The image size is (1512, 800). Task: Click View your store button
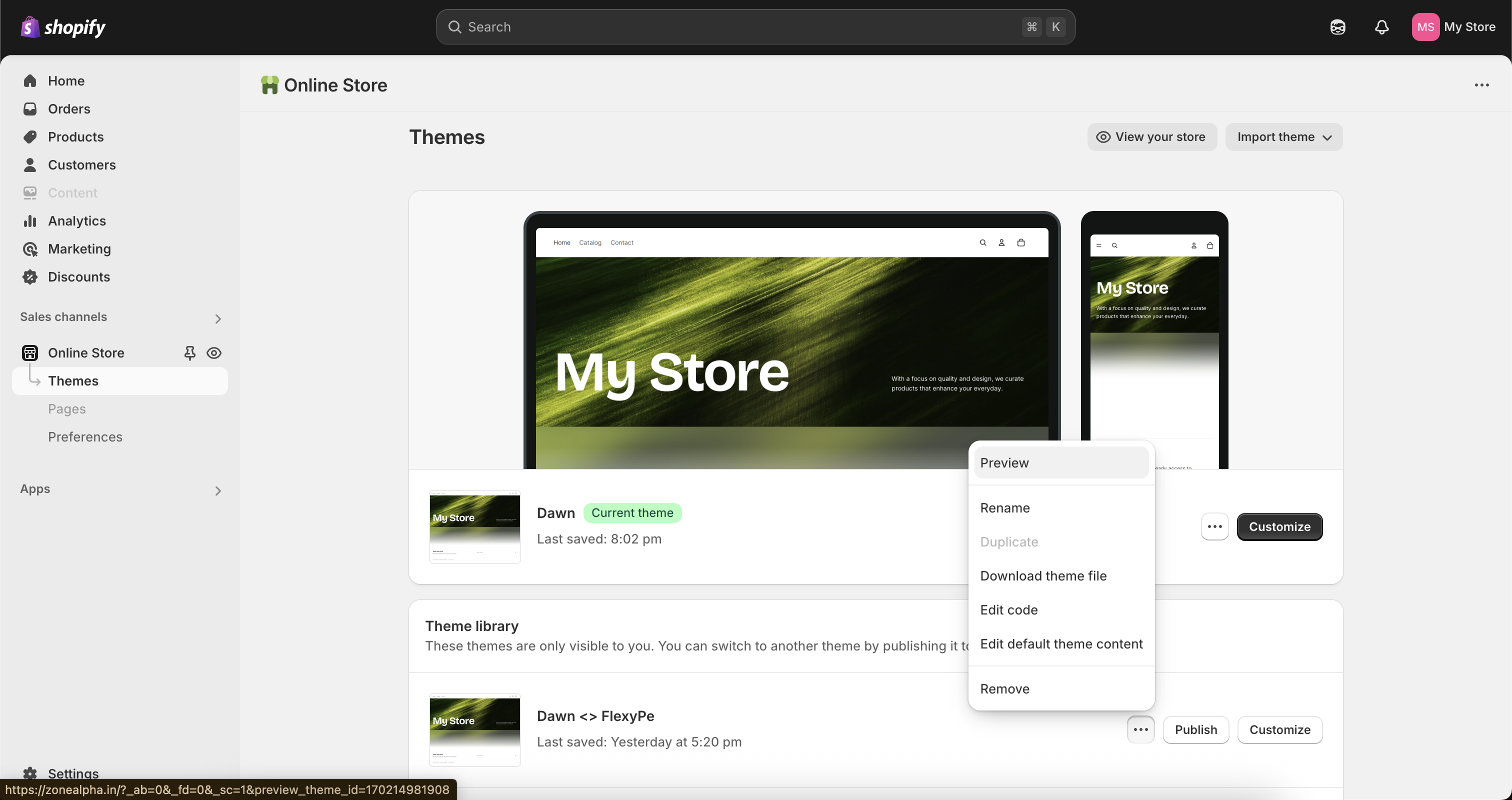(1151, 137)
